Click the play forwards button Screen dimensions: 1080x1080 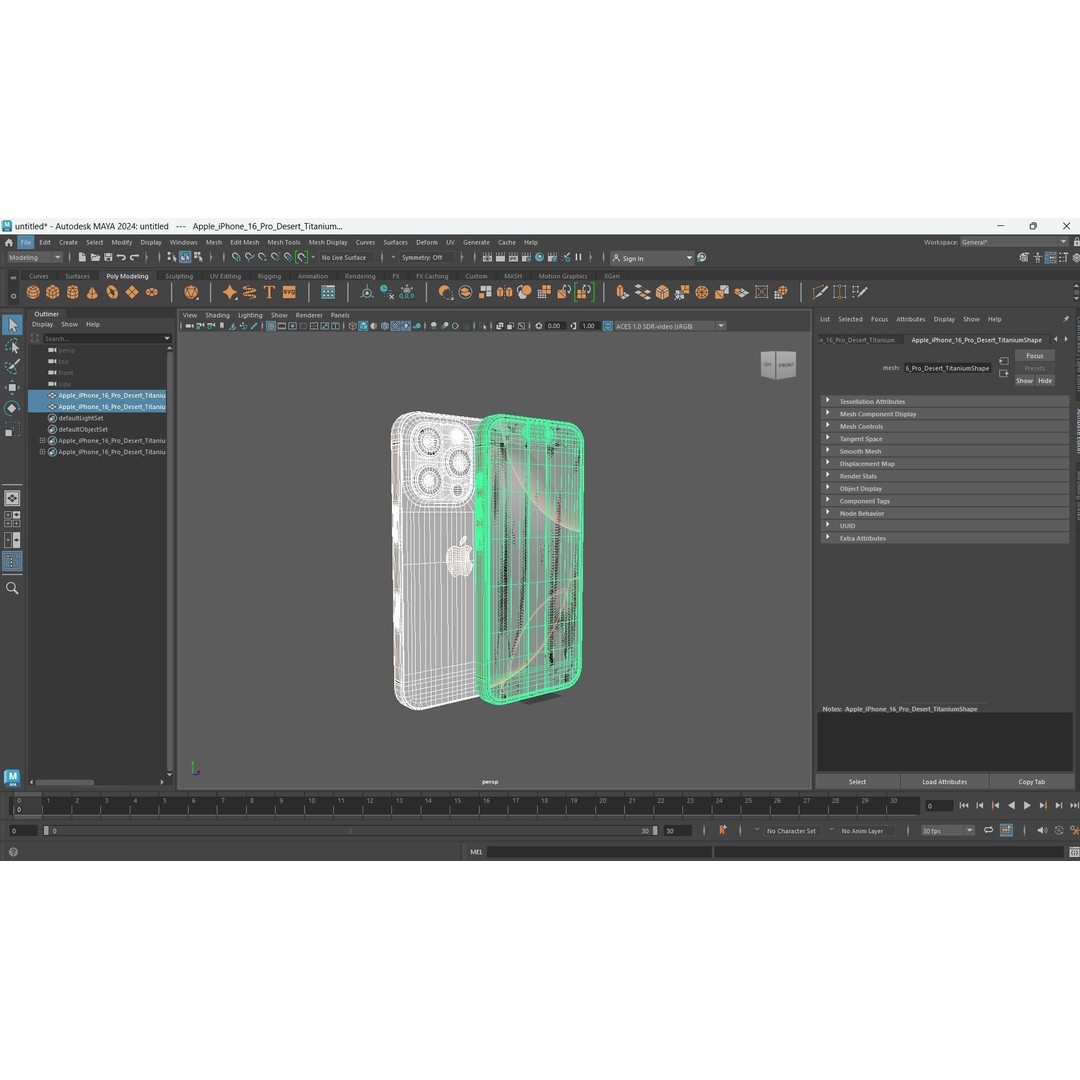(x=1027, y=805)
